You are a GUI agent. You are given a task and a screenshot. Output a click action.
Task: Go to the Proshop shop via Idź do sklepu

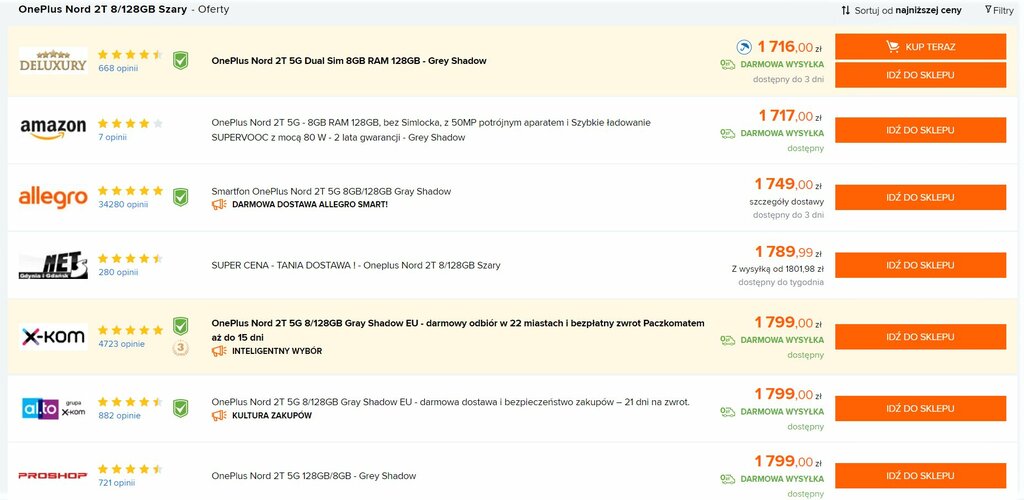coord(920,476)
